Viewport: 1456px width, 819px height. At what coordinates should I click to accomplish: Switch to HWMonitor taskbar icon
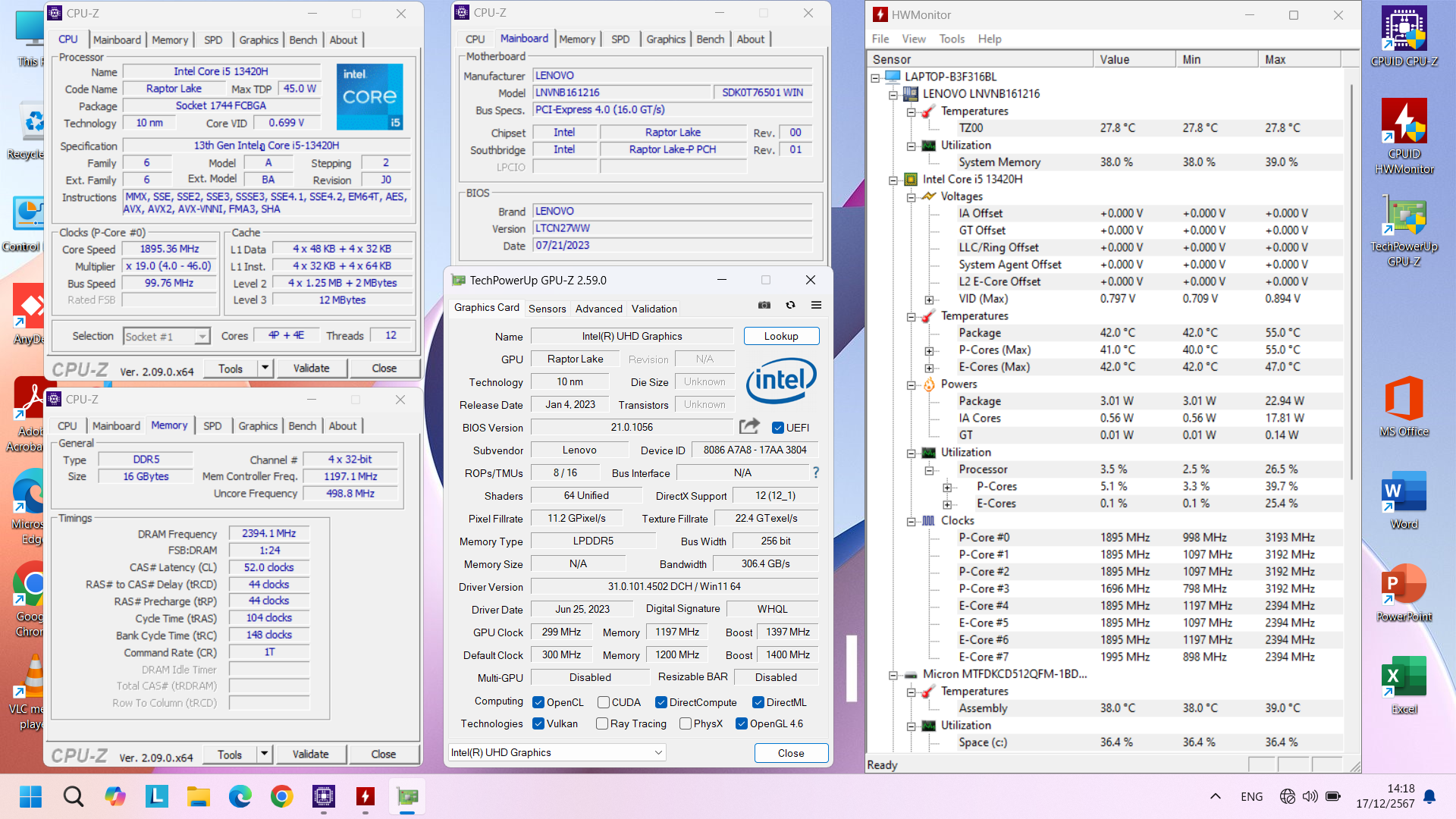pyautogui.click(x=365, y=796)
